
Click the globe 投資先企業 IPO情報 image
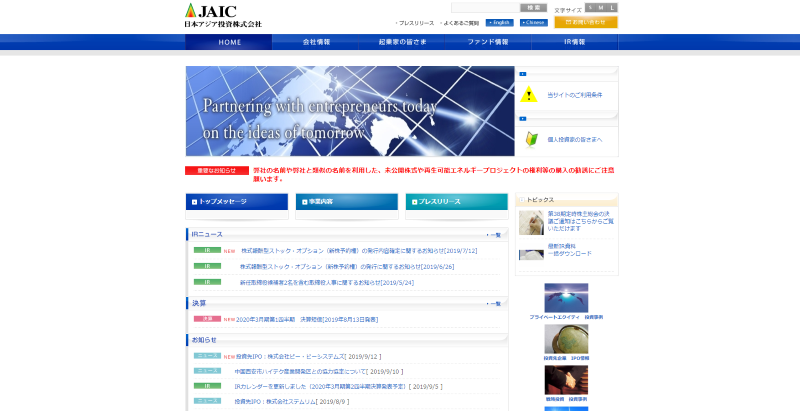point(566,339)
